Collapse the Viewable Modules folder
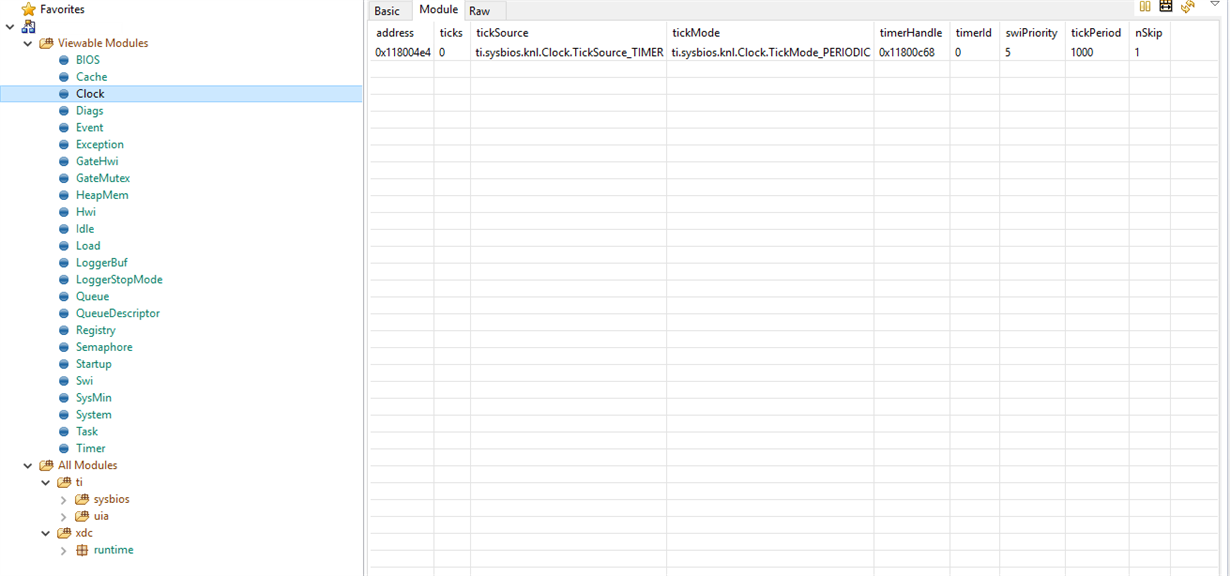The height and width of the screenshot is (576, 1230). tap(28, 43)
